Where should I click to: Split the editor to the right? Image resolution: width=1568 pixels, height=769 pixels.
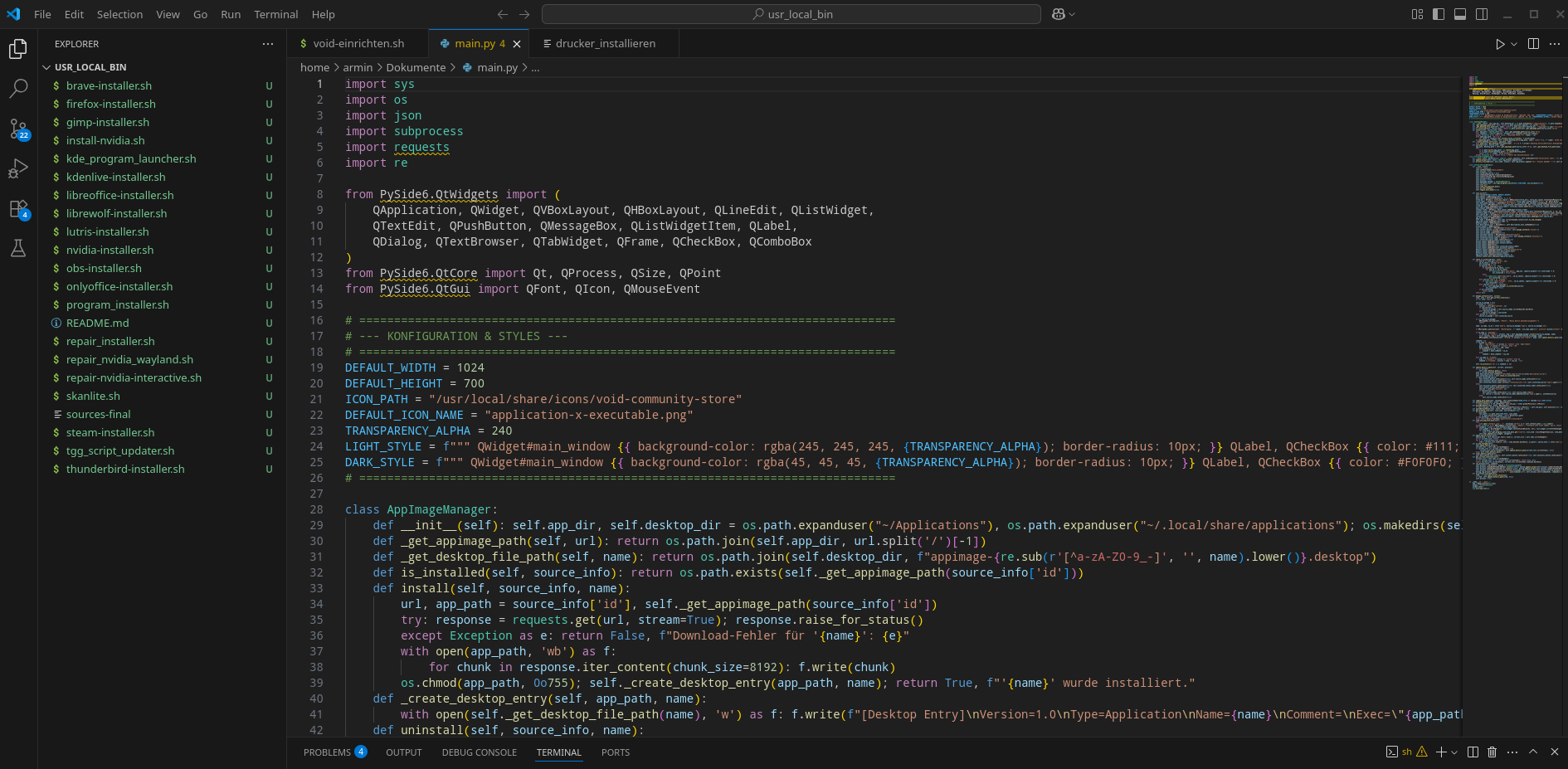point(1533,44)
